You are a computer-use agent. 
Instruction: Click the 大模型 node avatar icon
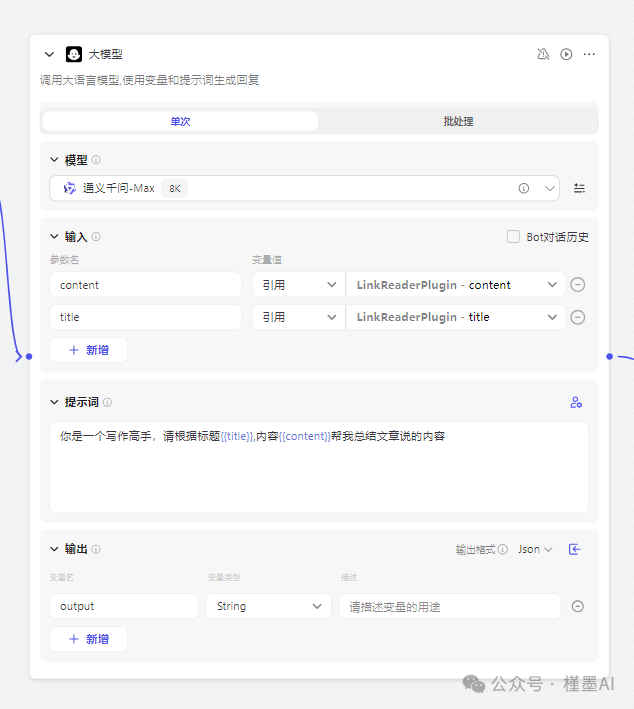[x=74, y=54]
